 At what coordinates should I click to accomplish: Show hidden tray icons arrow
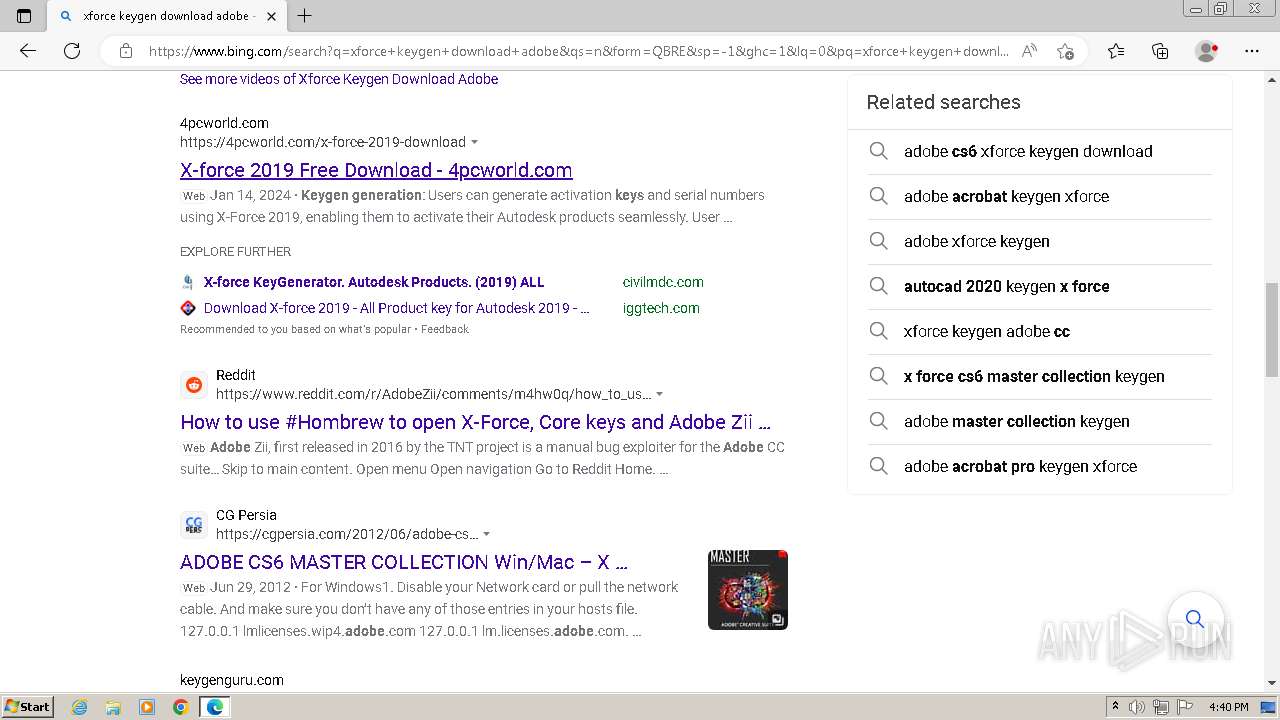coord(1115,707)
